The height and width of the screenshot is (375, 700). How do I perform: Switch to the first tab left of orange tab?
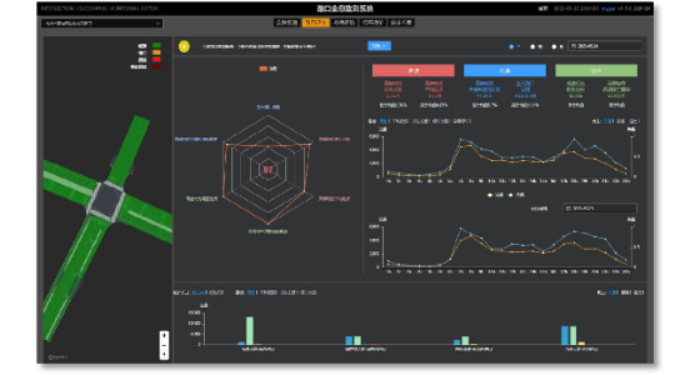tap(287, 22)
